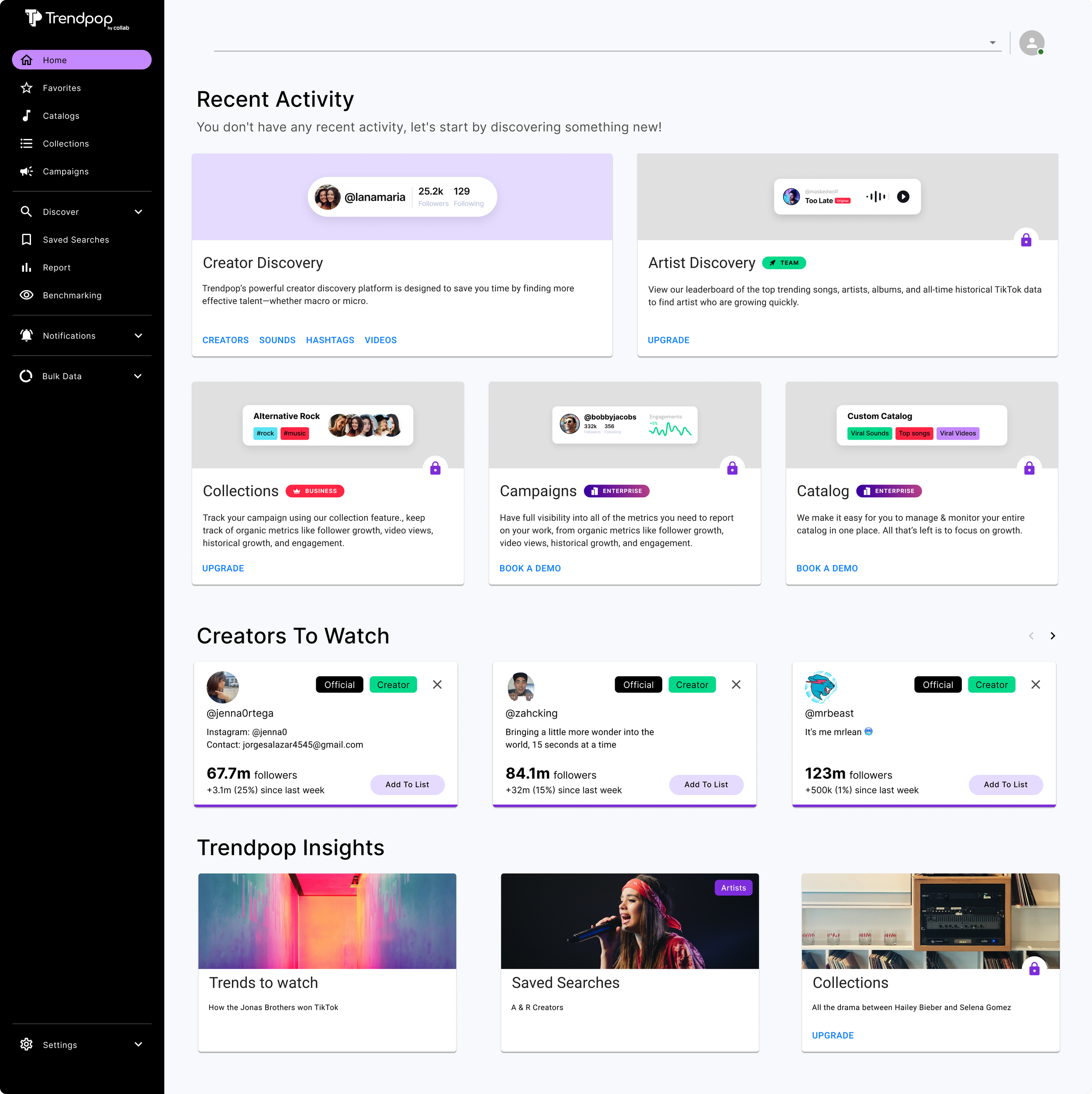Select the Campaigns megaphone icon
This screenshot has width=1092, height=1094.
27,171
